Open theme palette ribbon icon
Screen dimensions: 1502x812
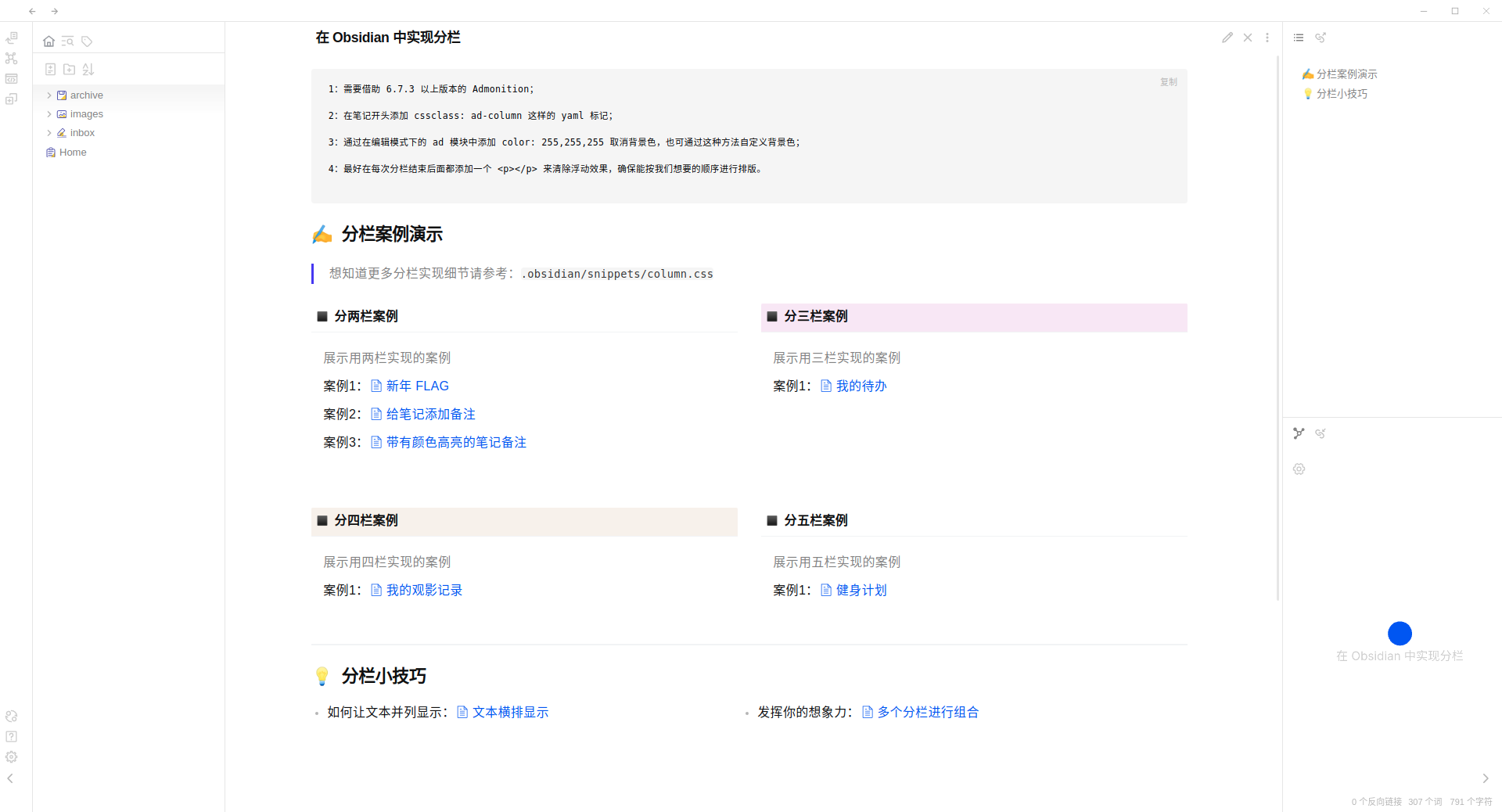(11, 716)
